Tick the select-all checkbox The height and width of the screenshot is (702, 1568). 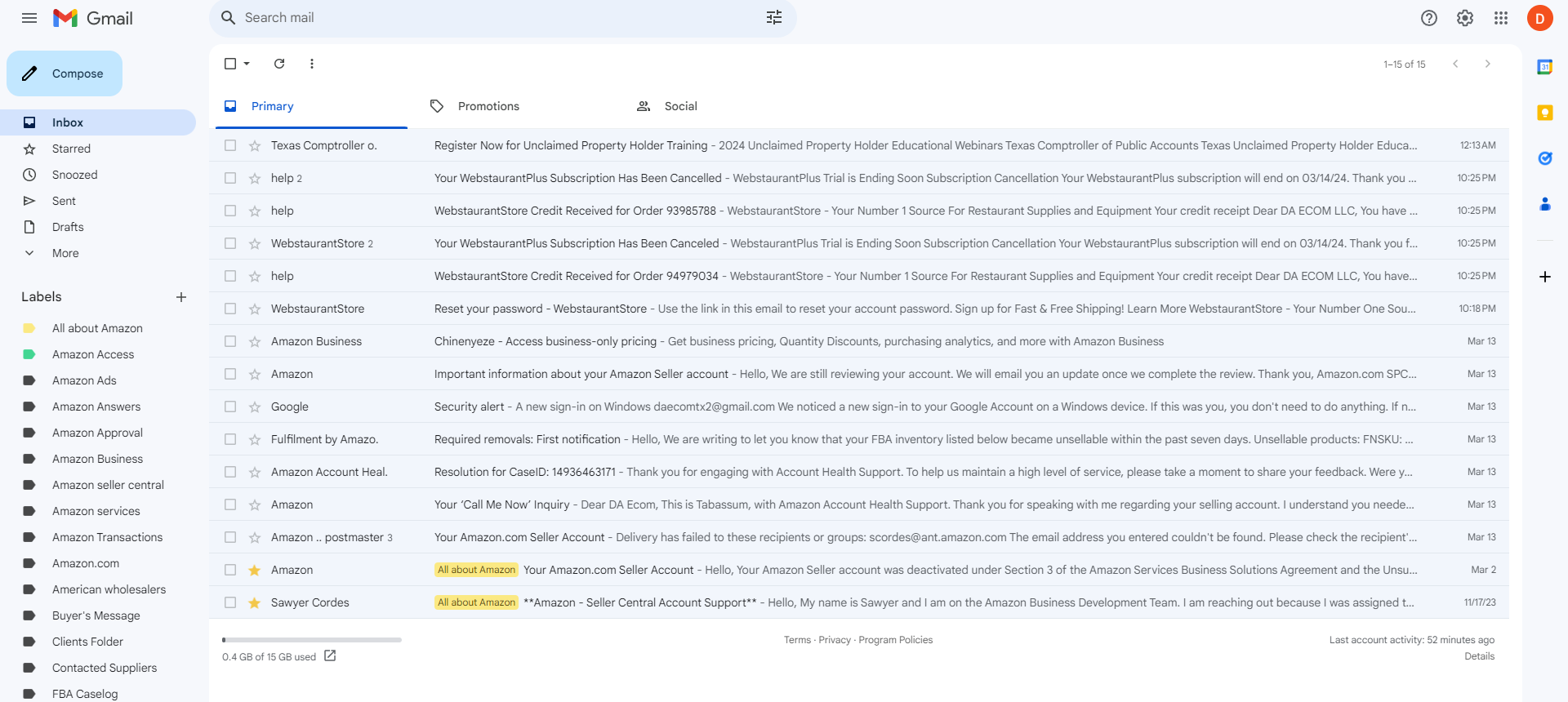[x=230, y=64]
